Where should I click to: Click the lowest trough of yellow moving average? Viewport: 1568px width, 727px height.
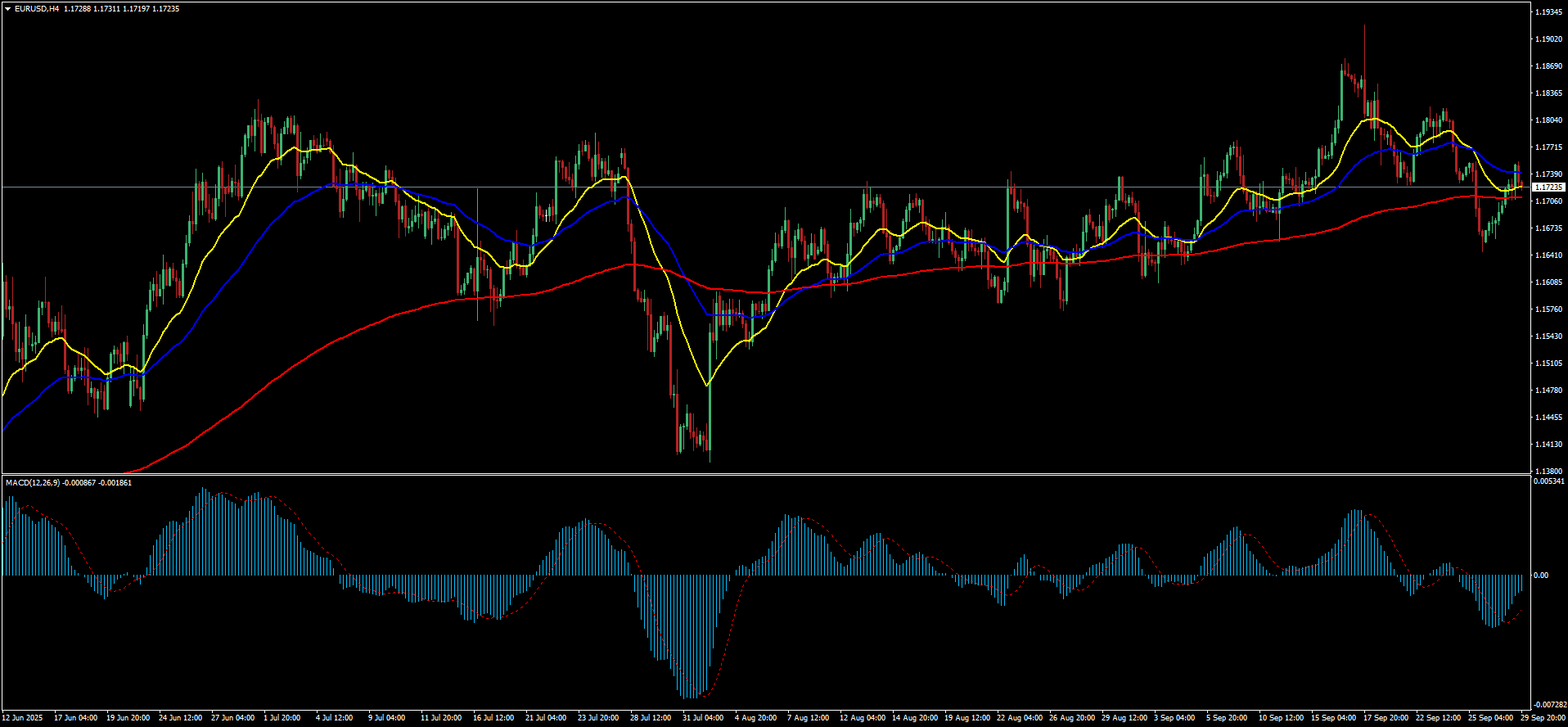coord(707,385)
